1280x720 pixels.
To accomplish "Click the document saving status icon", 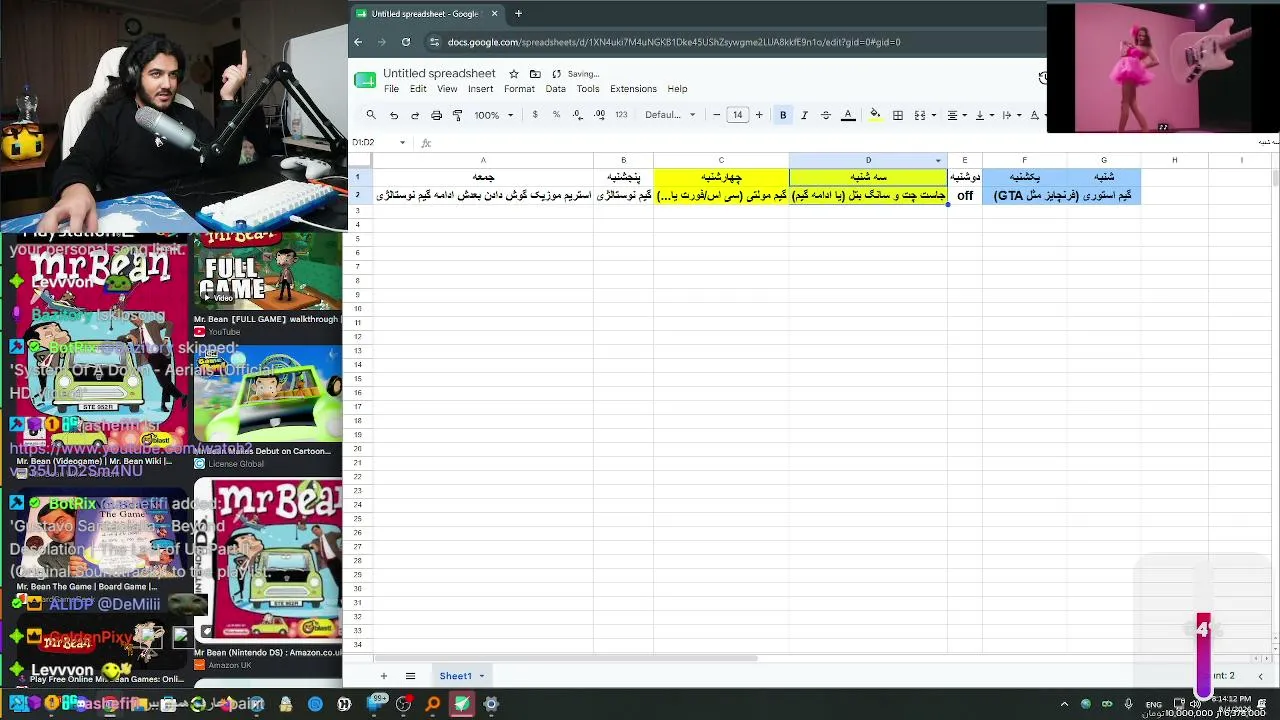I will click(x=556, y=74).
